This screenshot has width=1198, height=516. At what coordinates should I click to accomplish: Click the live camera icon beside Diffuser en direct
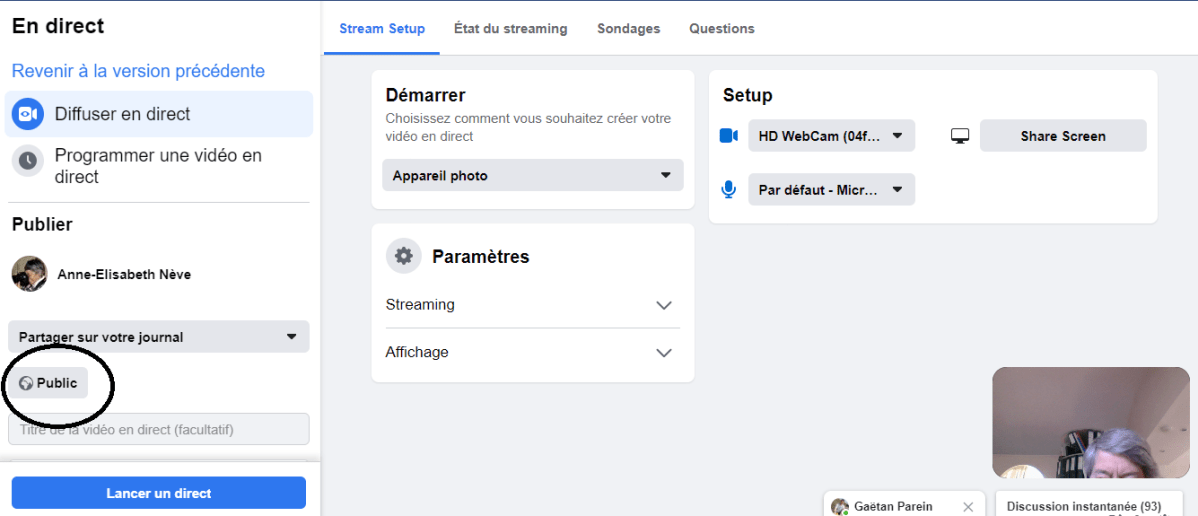[x=28, y=114]
